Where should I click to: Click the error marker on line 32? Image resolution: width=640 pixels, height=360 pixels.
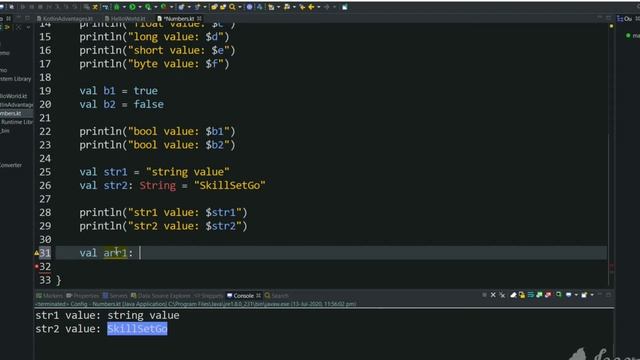pyautogui.click(x=36, y=267)
